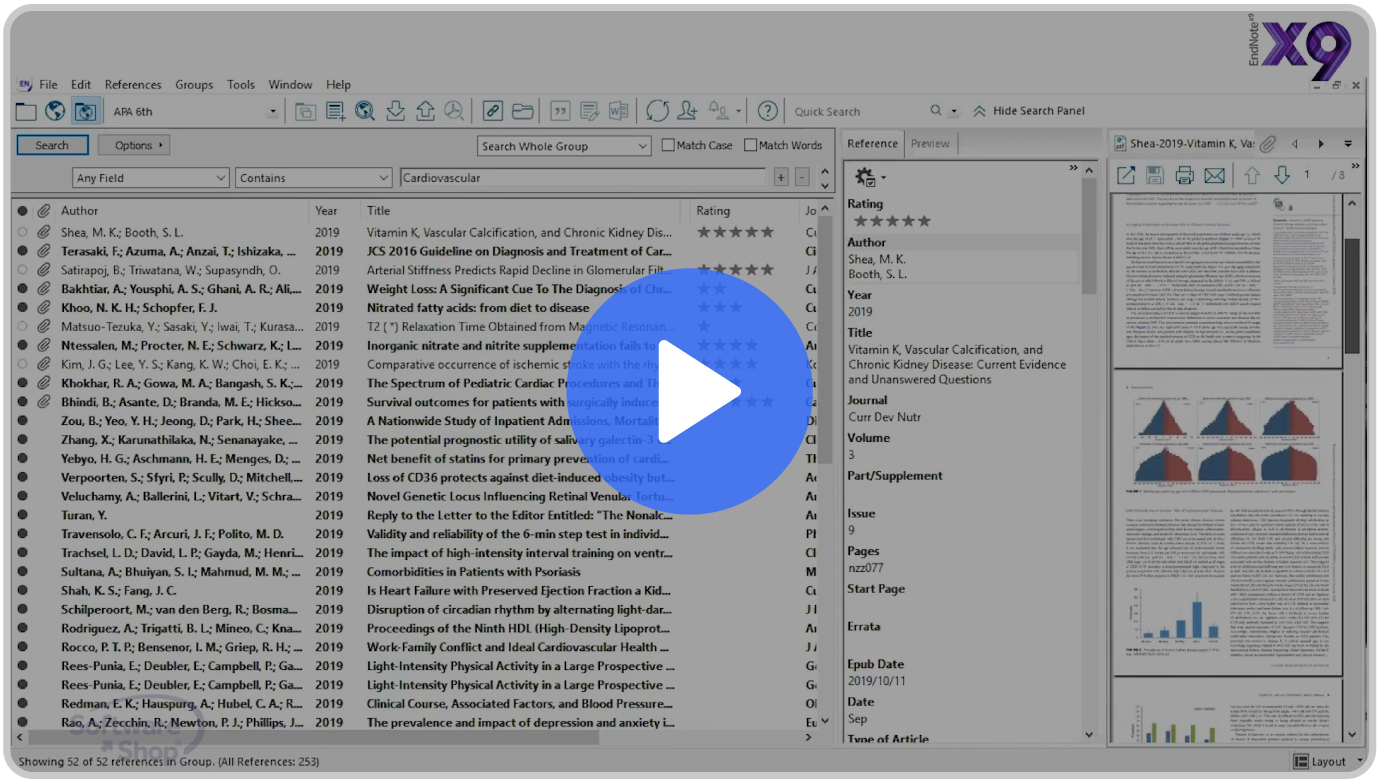Click the Search button
This screenshot has width=1378, height=782.
coord(52,145)
